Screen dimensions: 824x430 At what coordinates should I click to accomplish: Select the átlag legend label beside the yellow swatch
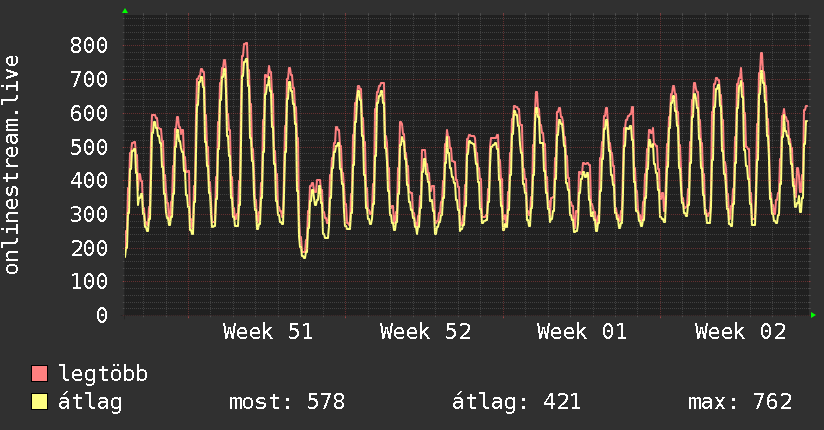pyautogui.click(x=90, y=402)
